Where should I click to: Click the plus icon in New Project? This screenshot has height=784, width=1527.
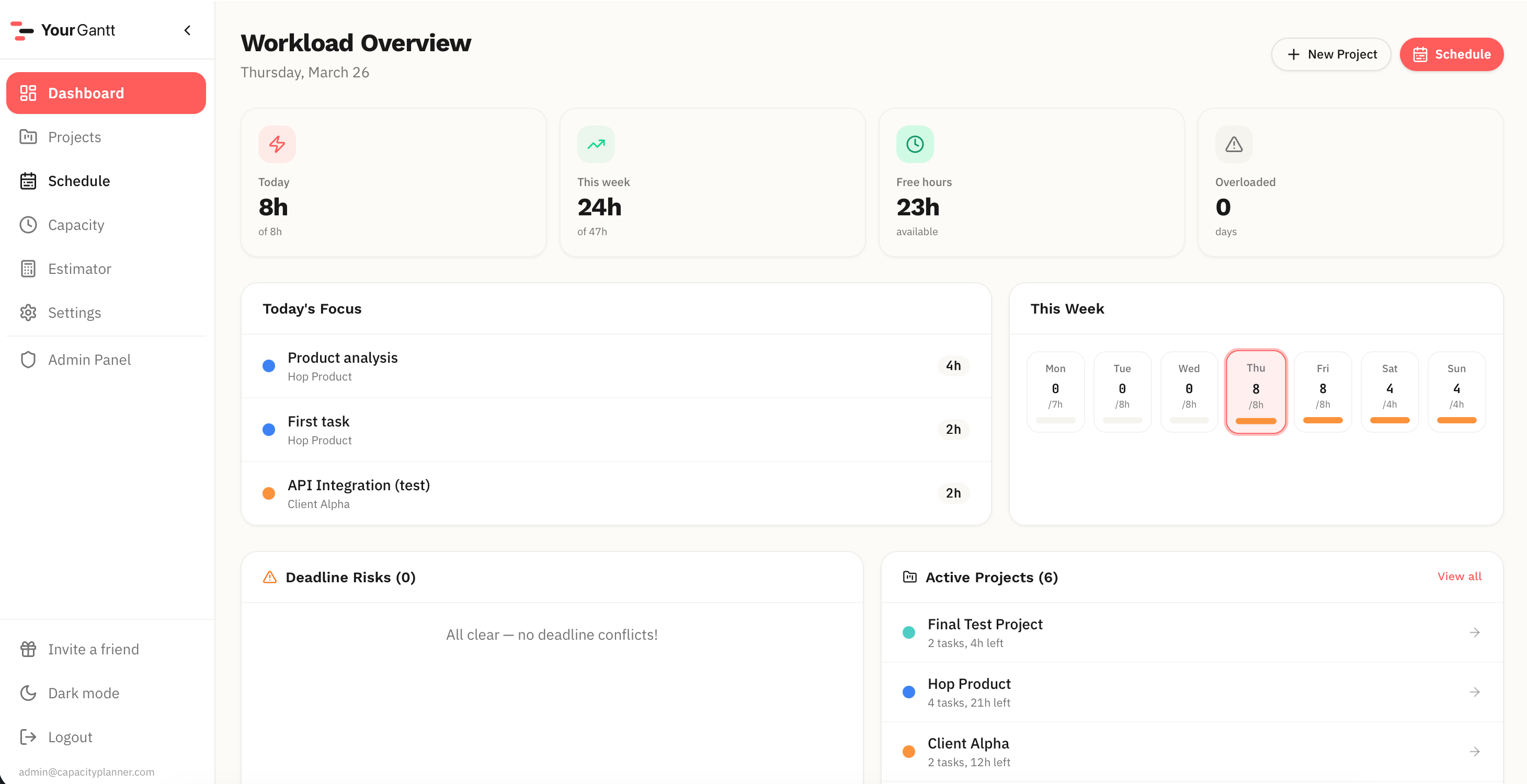pyautogui.click(x=1293, y=54)
